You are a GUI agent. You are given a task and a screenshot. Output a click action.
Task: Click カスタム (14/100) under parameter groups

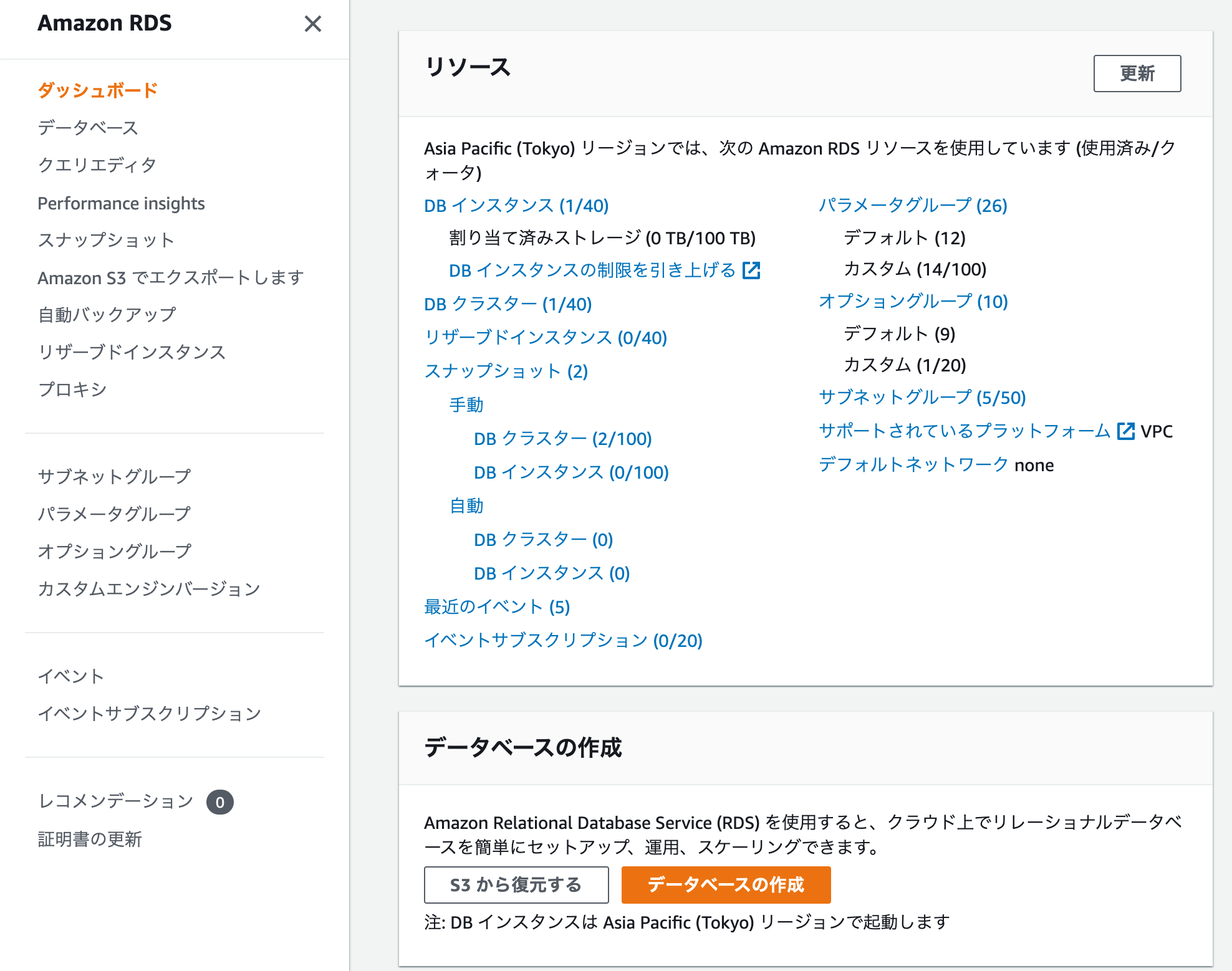coord(915,269)
